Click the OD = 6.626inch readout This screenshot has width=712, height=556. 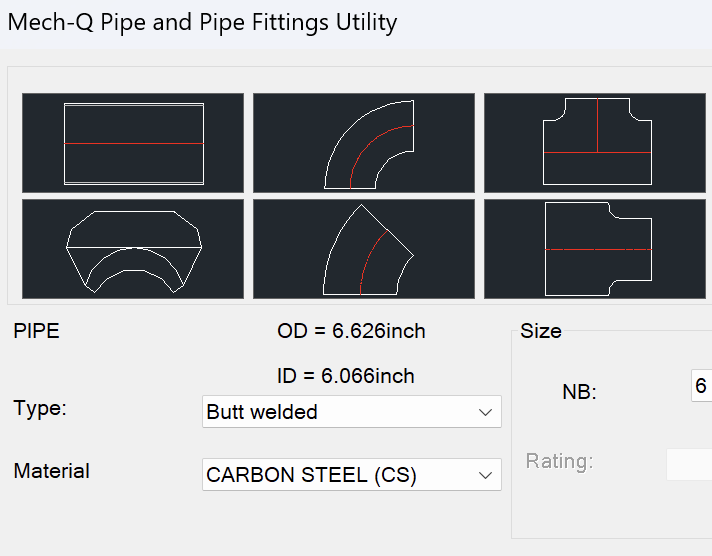coord(351,331)
